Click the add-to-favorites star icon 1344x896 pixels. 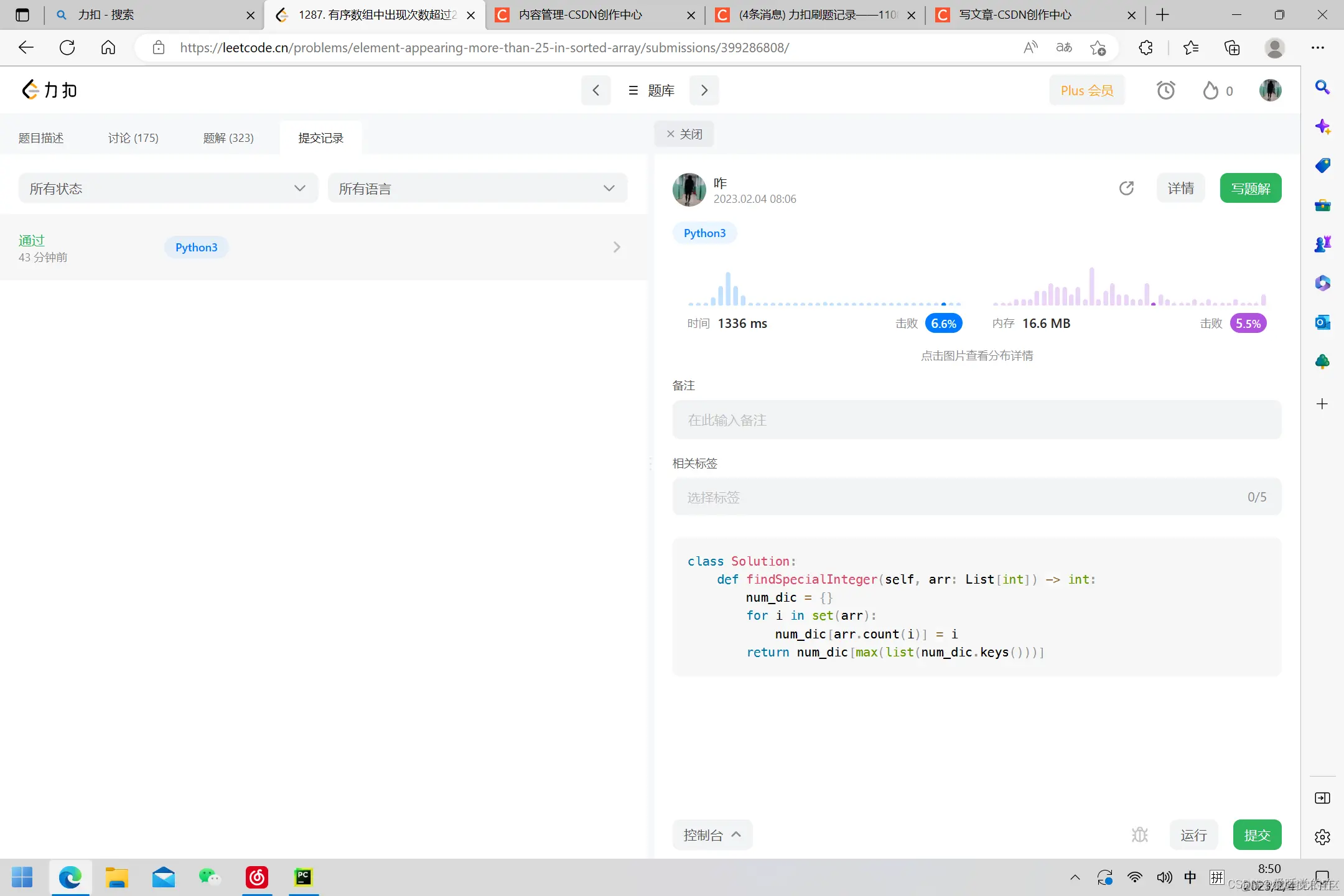(x=1098, y=48)
